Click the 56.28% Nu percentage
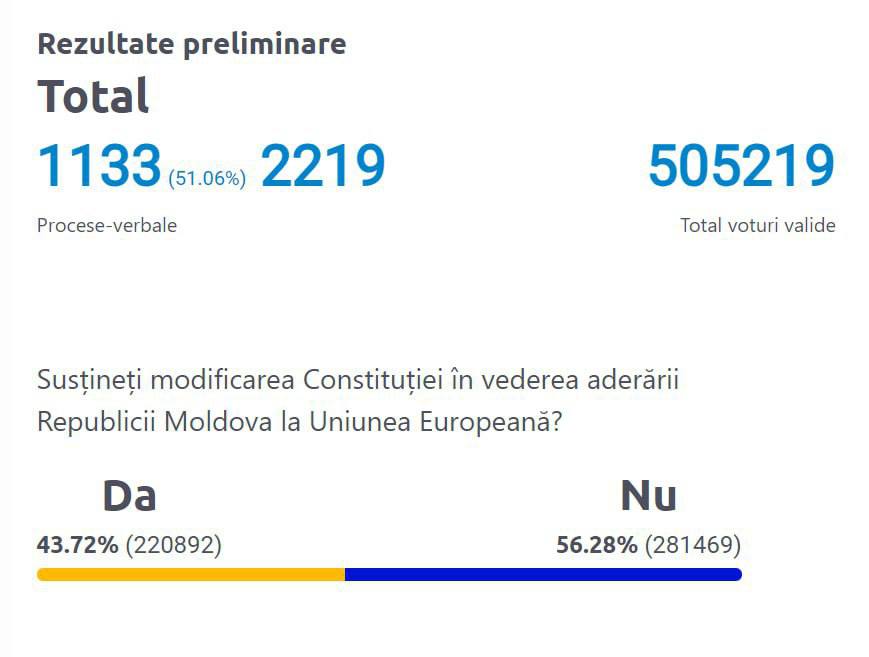869x657 pixels. [597, 545]
